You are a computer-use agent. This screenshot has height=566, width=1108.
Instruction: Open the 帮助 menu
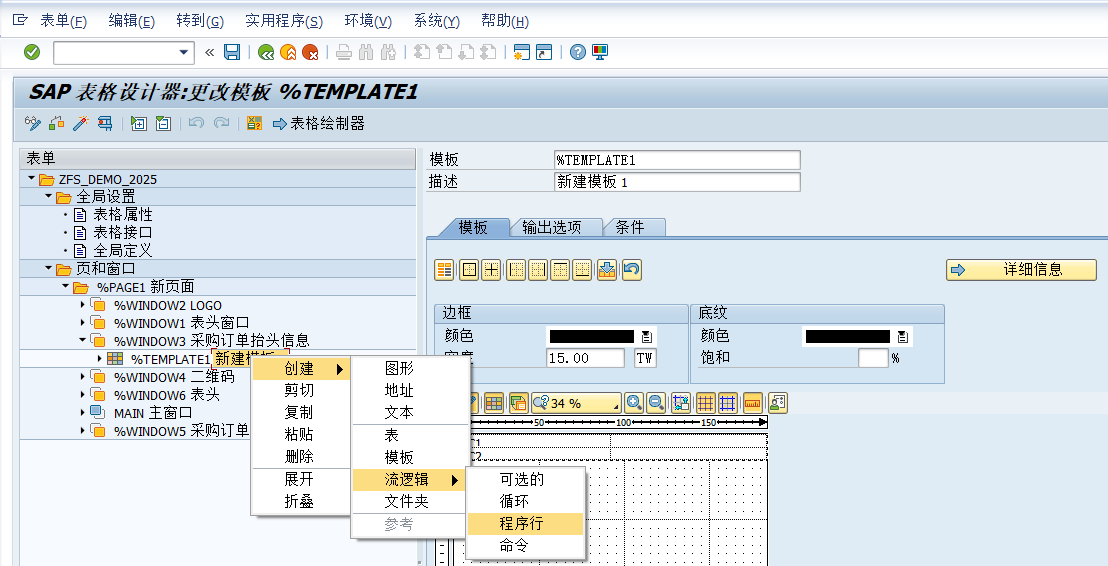(505, 21)
